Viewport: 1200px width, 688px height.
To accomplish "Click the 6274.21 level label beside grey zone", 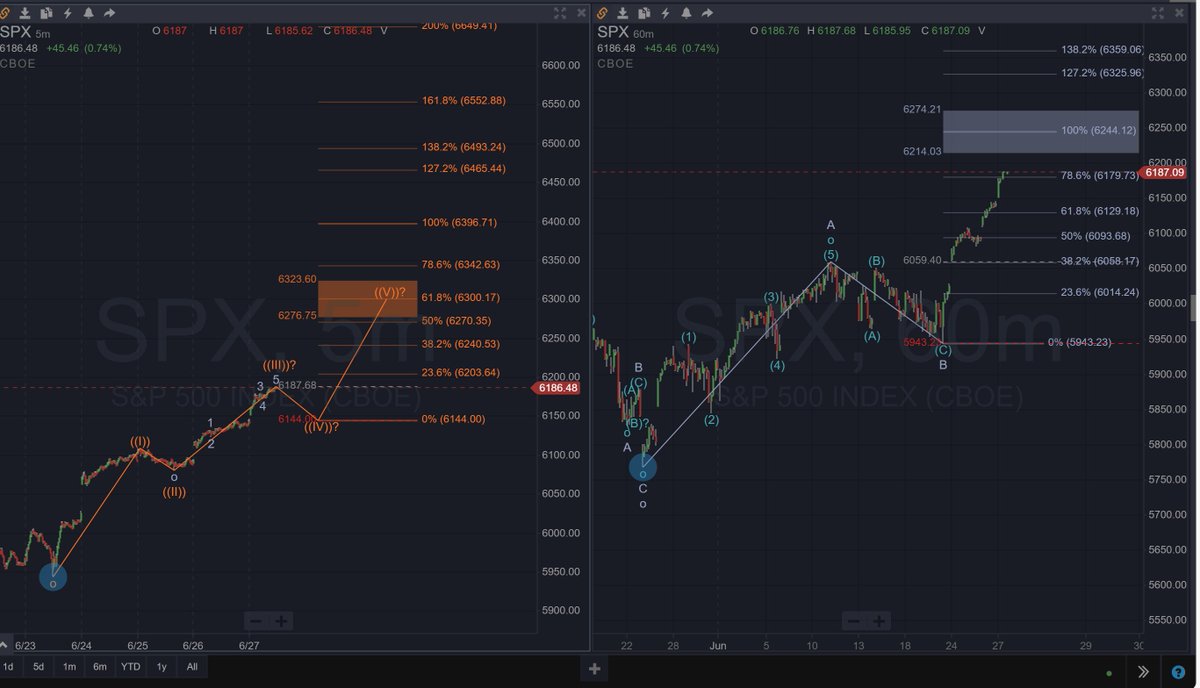I will (921, 109).
